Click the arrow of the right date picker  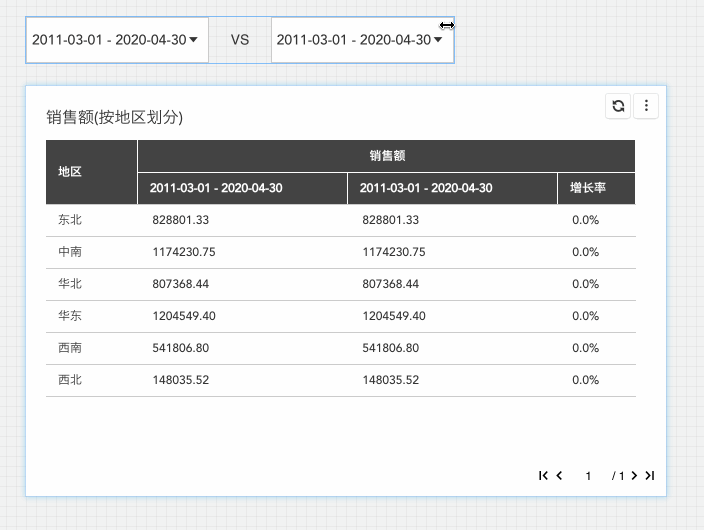(438, 40)
